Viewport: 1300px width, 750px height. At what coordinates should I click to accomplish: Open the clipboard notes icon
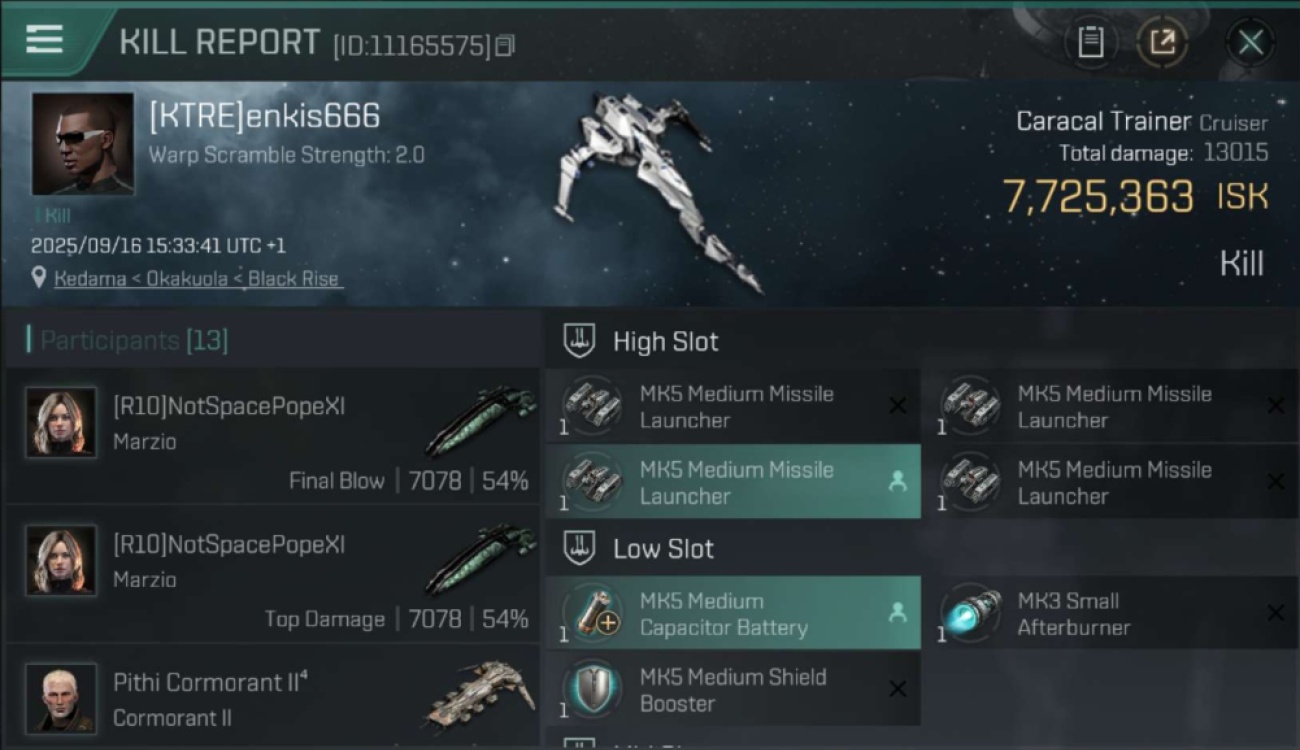(1090, 42)
